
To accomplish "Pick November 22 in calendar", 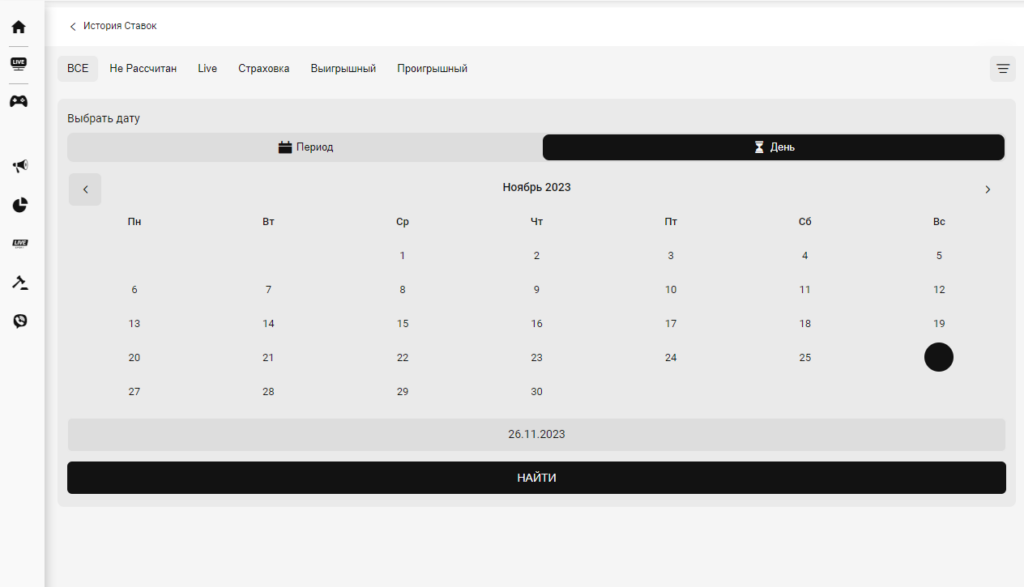I will click(x=402, y=357).
